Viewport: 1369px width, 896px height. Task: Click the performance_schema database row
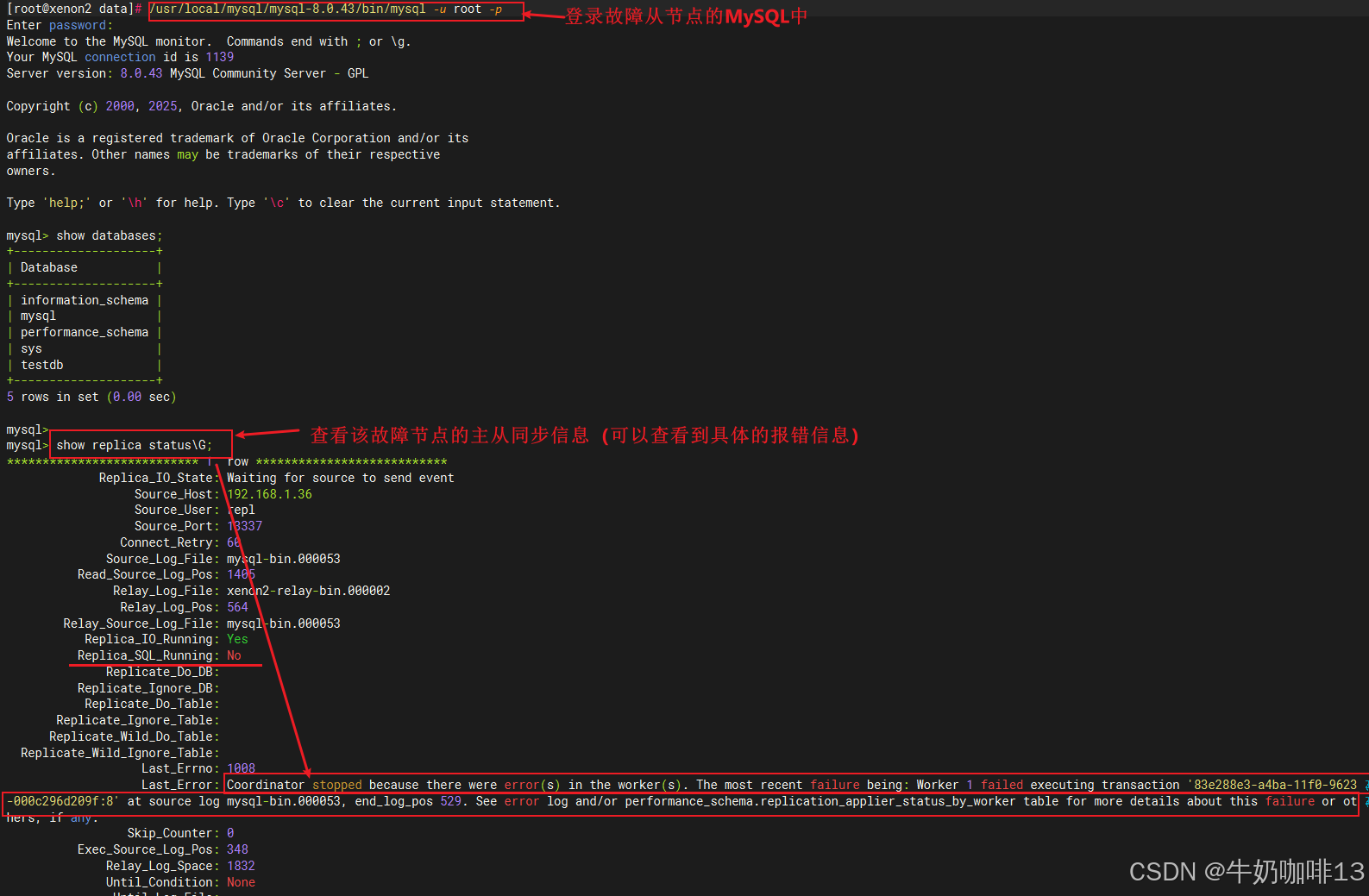coord(85,332)
